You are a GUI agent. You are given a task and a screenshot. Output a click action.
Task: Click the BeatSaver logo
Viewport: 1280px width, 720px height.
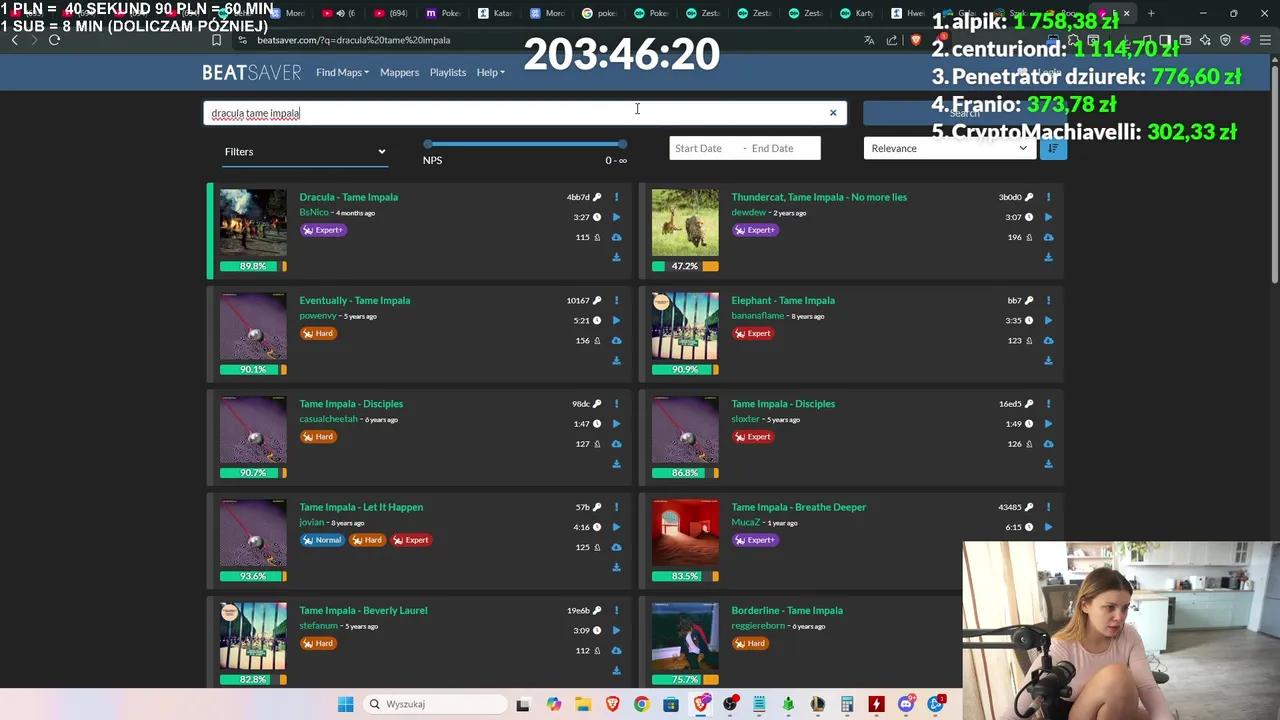[x=251, y=72]
